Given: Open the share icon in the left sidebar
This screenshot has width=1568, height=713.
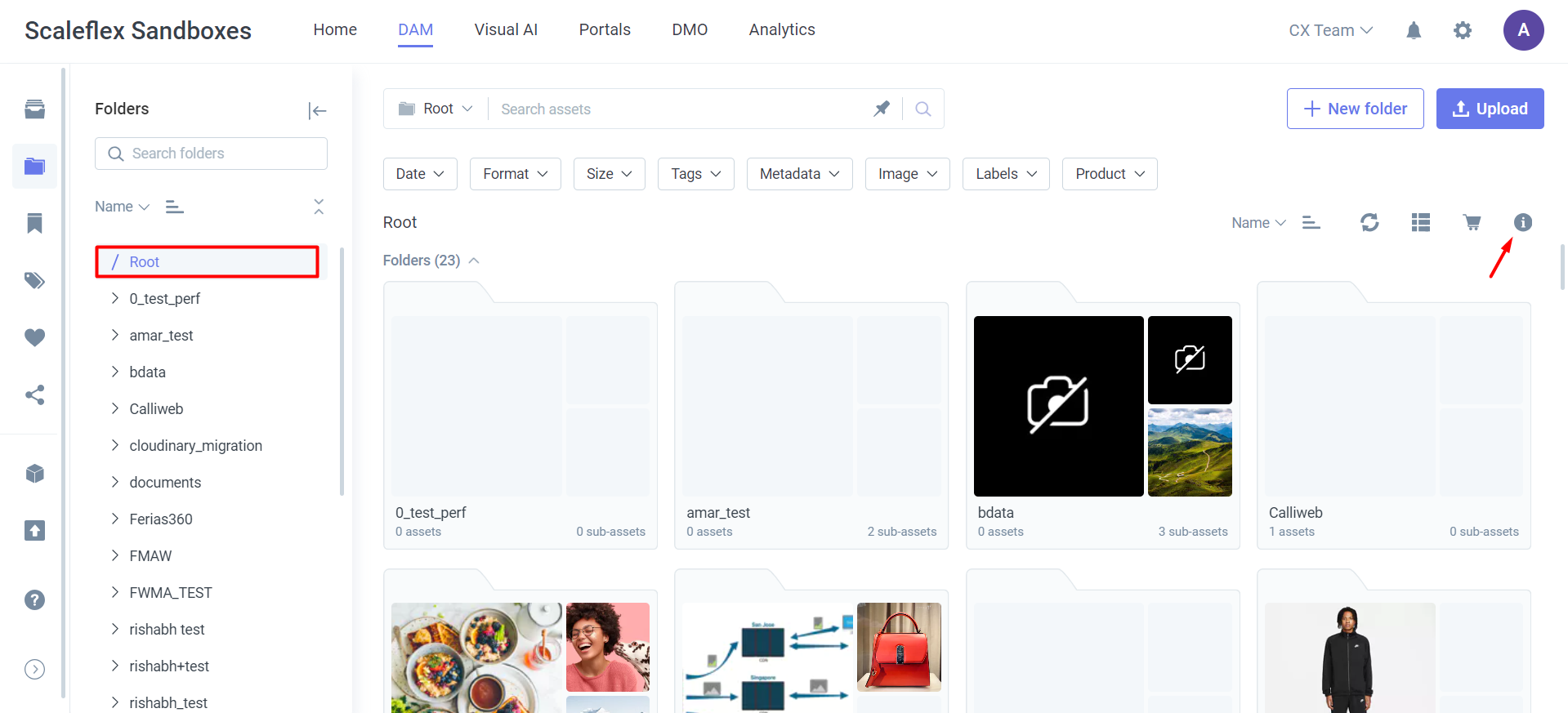Looking at the screenshot, I should 34,395.
